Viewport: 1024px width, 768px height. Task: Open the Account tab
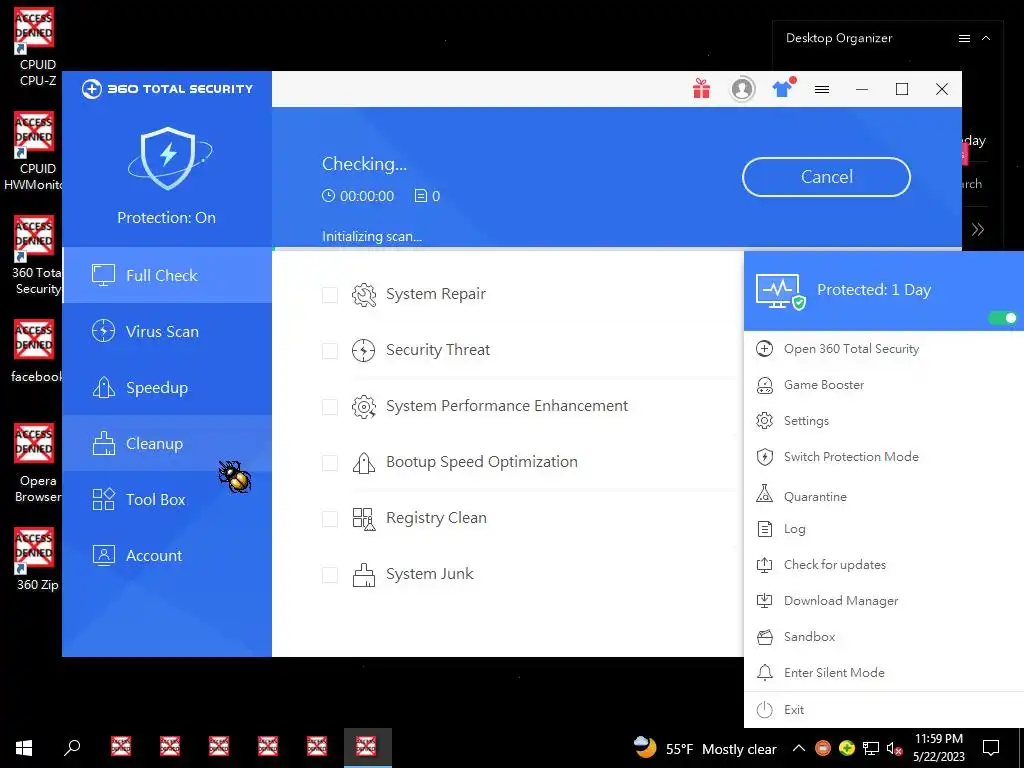(x=167, y=556)
